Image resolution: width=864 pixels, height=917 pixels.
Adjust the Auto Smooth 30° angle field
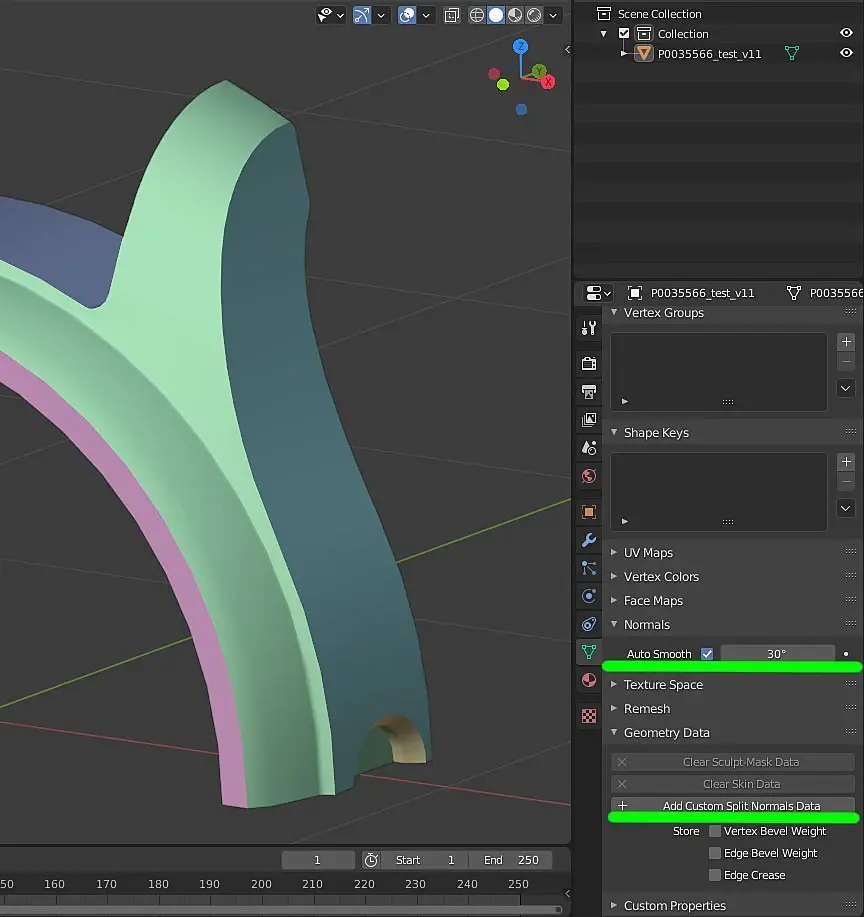(777, 654)
